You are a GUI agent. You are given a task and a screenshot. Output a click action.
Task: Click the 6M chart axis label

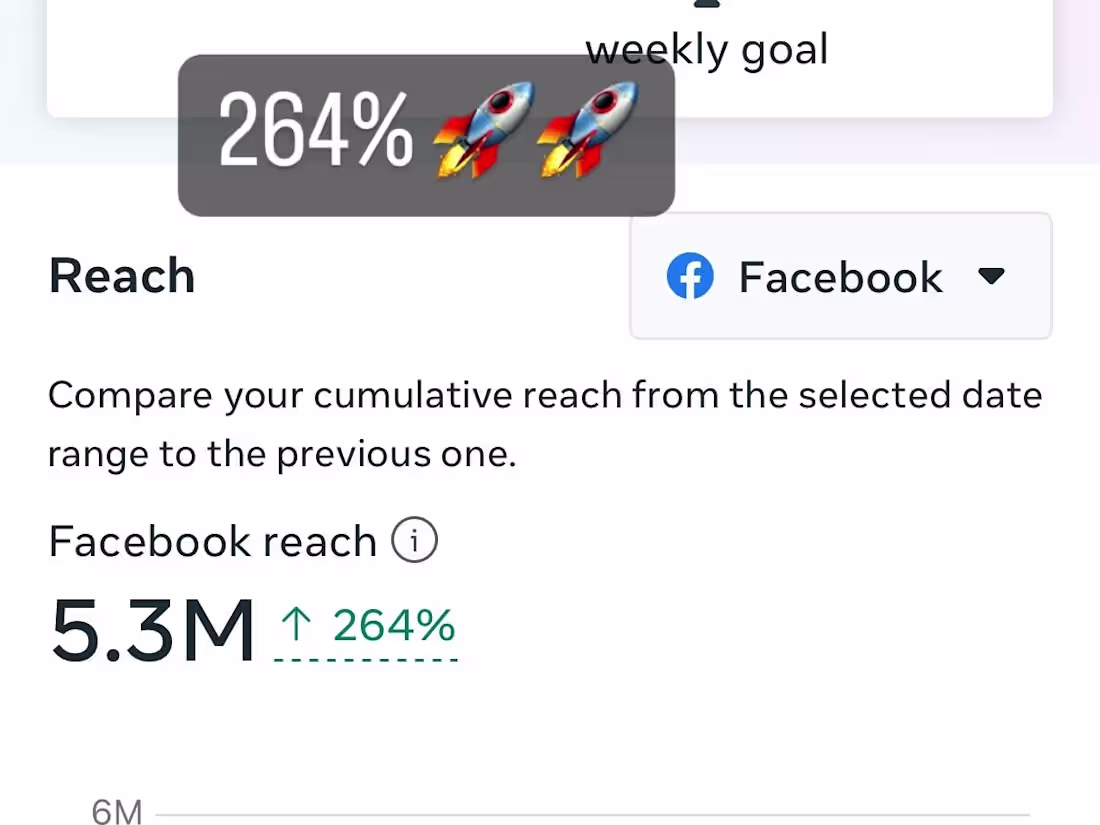point(117,813)
